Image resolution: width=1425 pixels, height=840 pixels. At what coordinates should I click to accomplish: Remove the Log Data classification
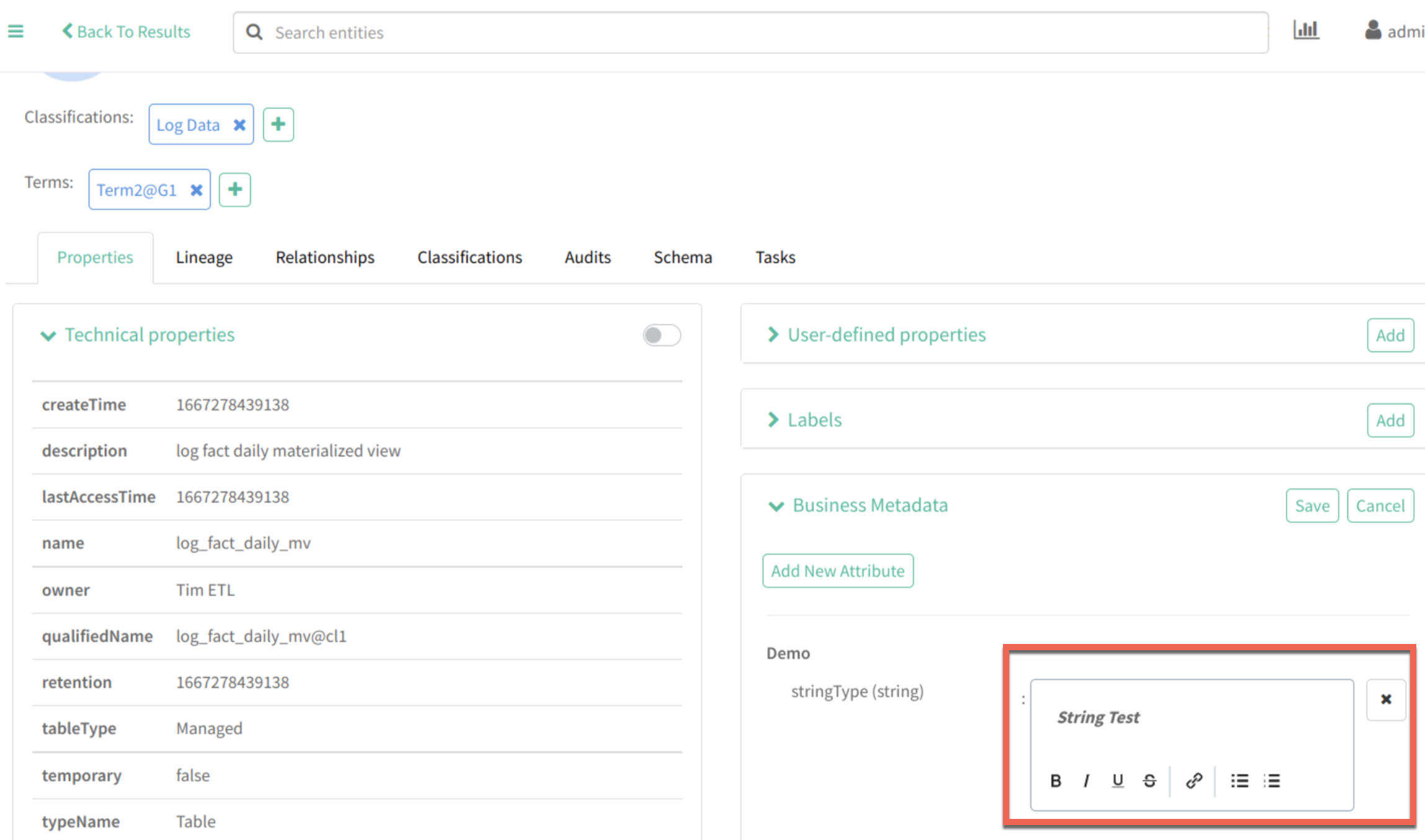point(240,125)
